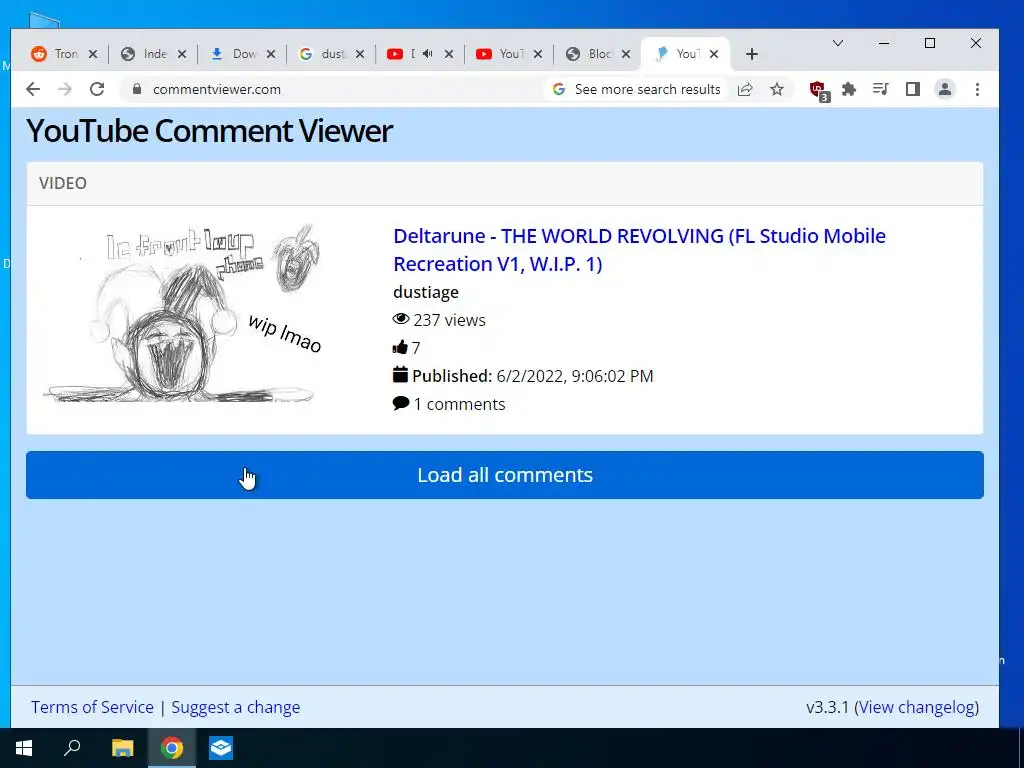Open a new tab with plus button
This screenshot has height=768, width=1024.
pos(752,54)
